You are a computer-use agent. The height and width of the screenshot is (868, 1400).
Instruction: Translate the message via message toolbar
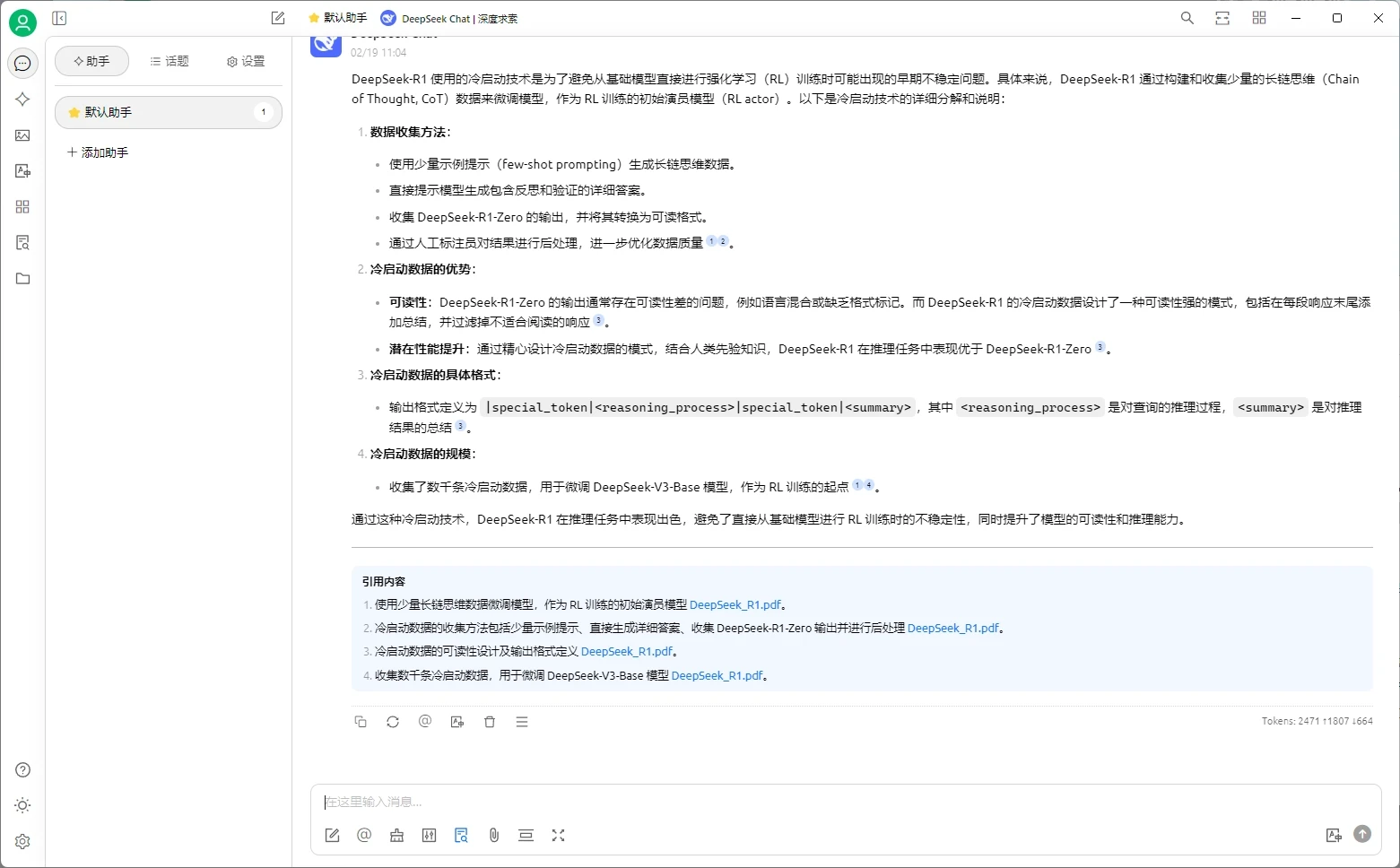[457, 722]
